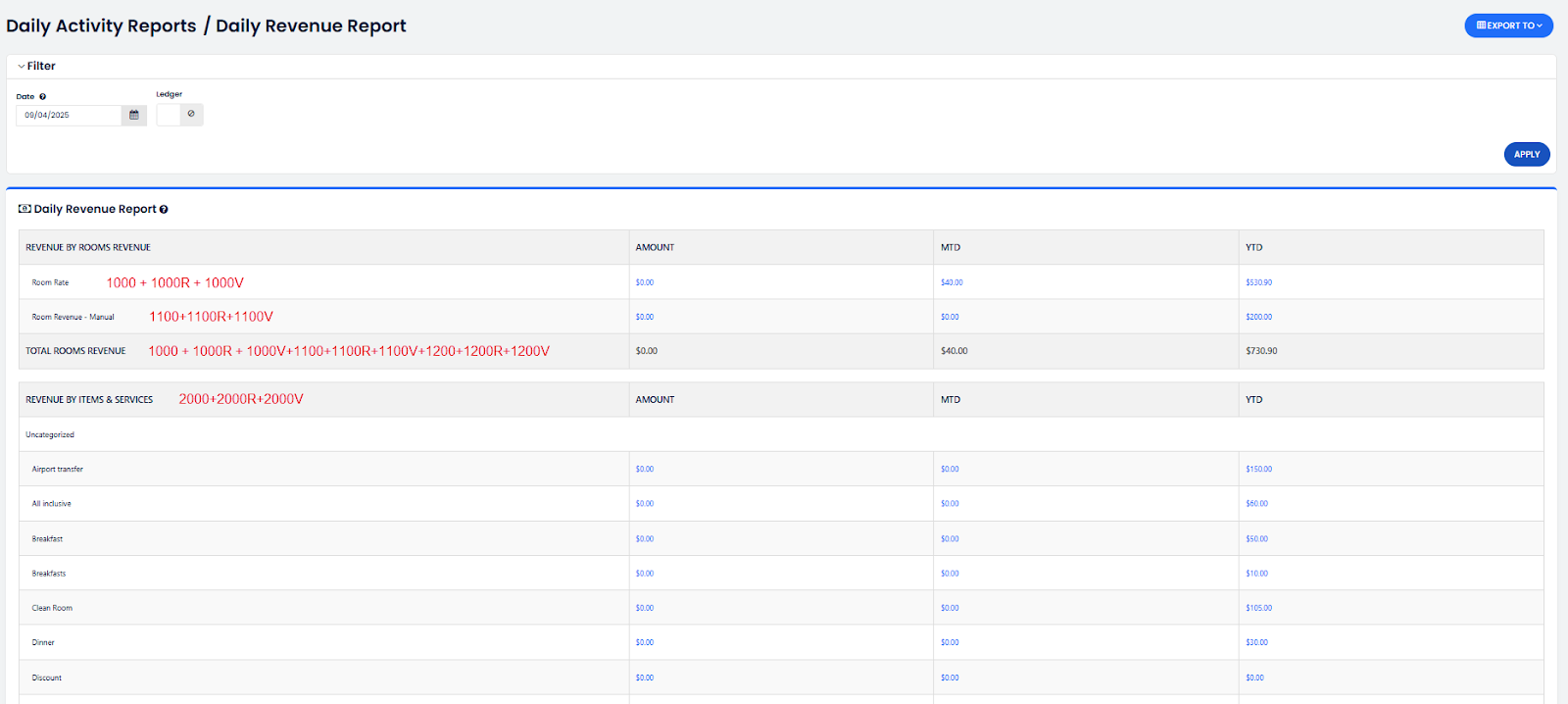Open Room Rate MTD amount $40.00
This screenshot has height=704, width=1568.
[x=952, y=282]
